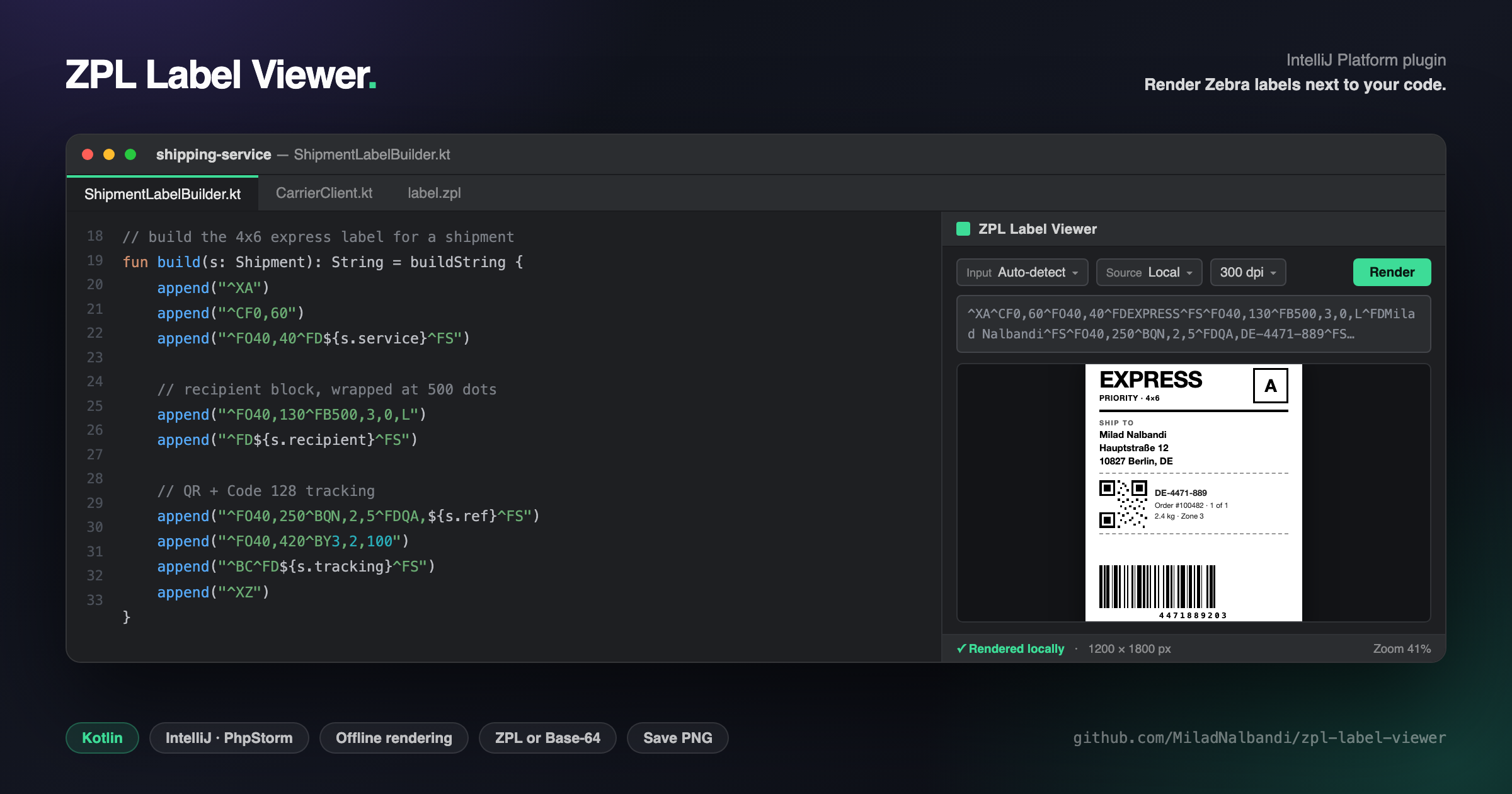Select the Save PNG pill
The image size is (1512, 794).
(x=678, y=738)
